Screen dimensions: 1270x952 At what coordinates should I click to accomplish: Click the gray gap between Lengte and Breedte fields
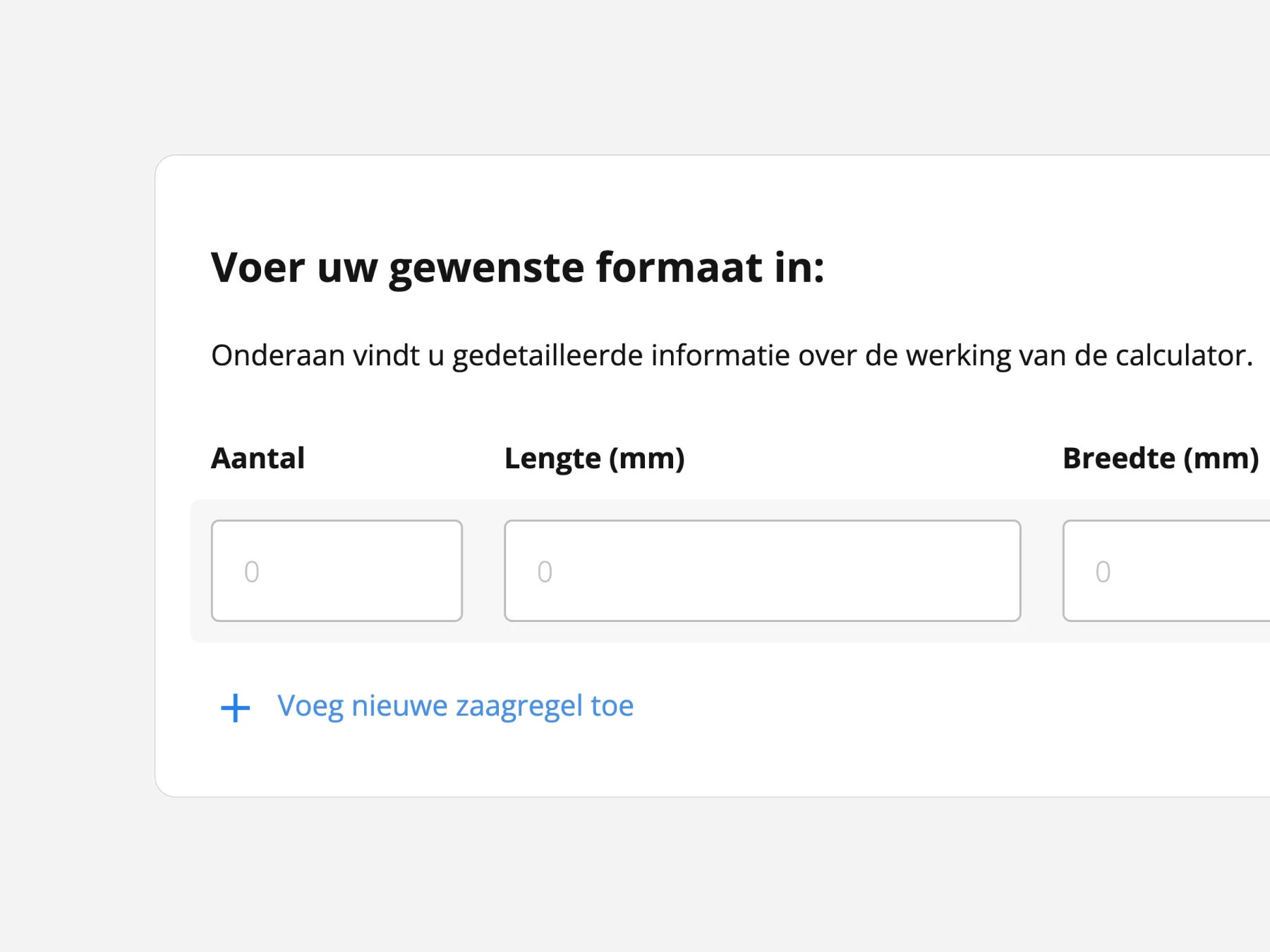coord(1041,570)
